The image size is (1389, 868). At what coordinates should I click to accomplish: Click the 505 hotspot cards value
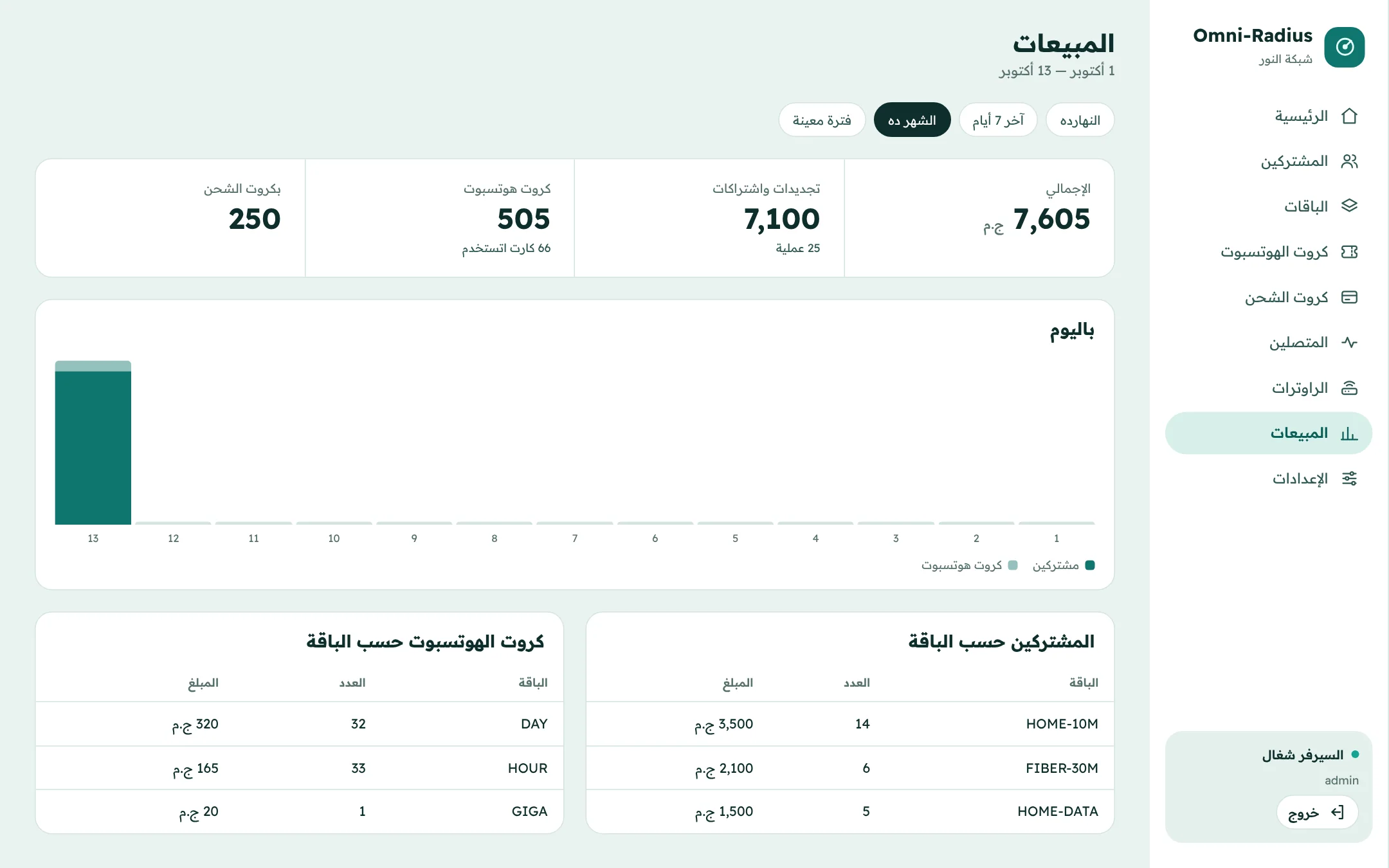click(x=523, y=219)
